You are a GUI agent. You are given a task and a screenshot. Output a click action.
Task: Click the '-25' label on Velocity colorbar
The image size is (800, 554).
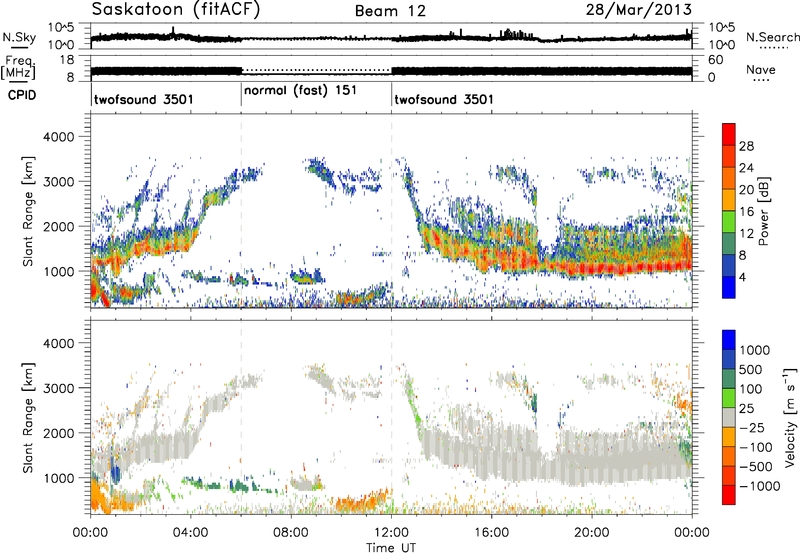click(751, 428)
